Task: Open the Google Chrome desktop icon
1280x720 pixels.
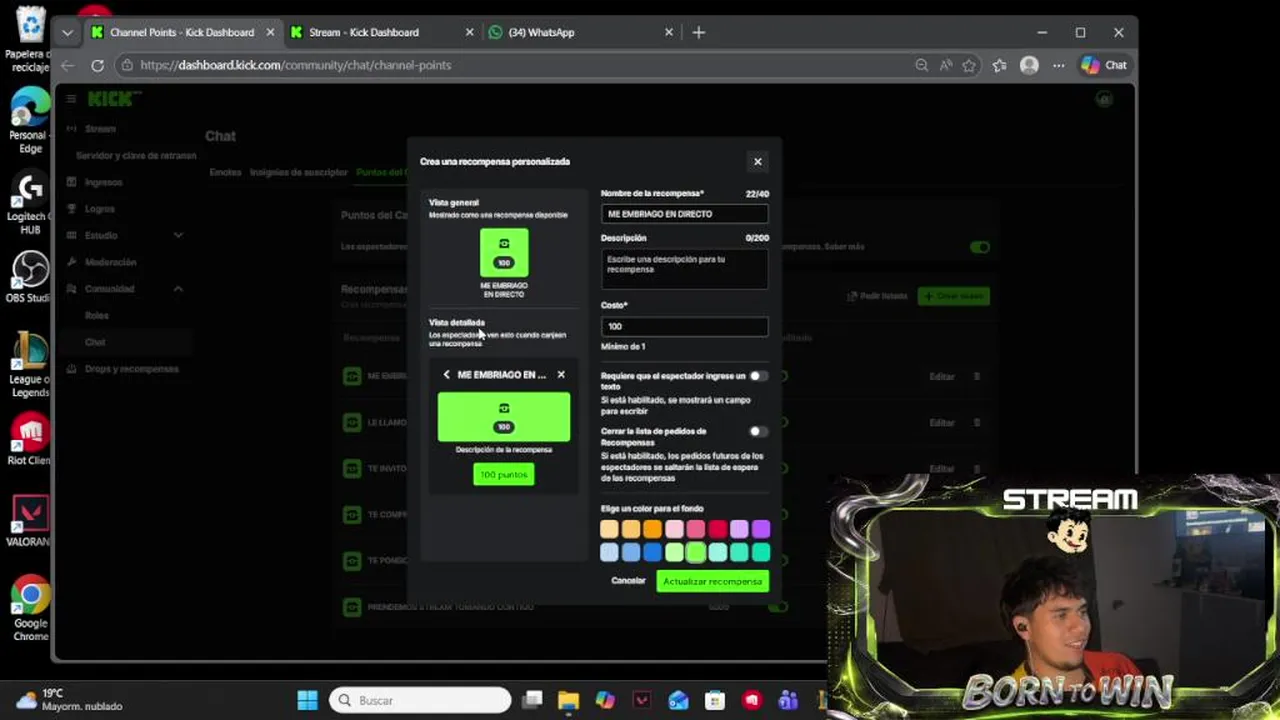Action: [x=30, y=608]
